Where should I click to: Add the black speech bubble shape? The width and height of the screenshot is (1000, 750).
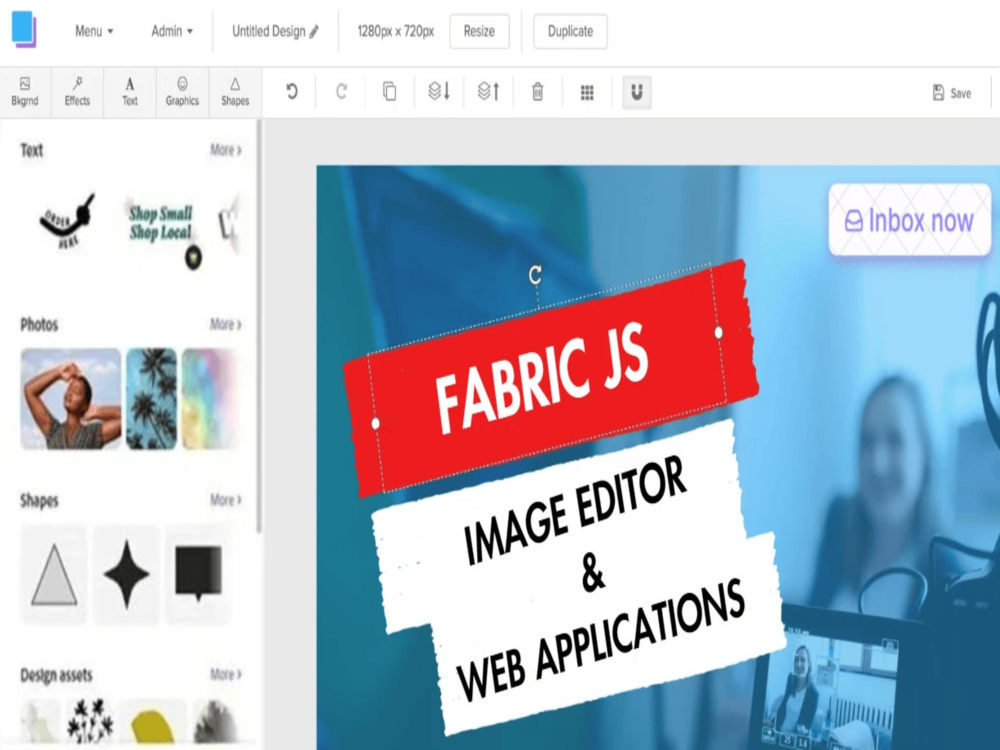click(x=198, y=575)
